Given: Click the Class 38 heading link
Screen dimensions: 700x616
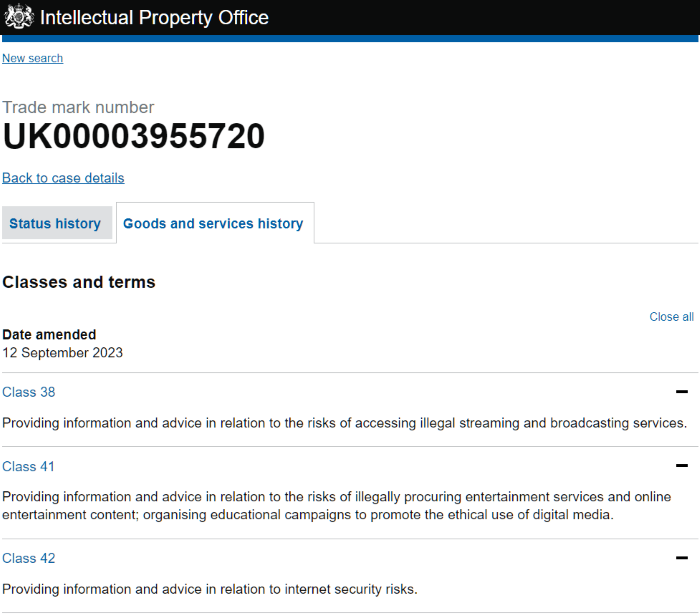Looking at the screenshot, I should point(28,392).
